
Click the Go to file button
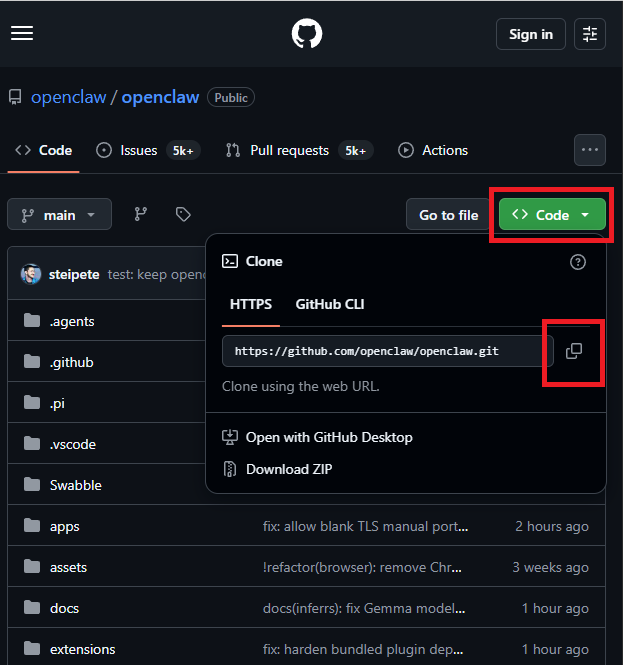(448, 215)
